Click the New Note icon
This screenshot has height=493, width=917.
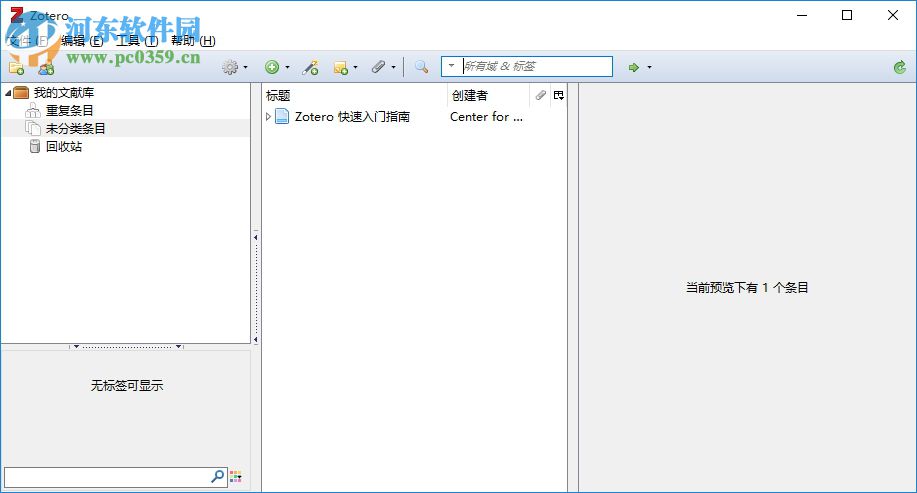tap(340, 68)
